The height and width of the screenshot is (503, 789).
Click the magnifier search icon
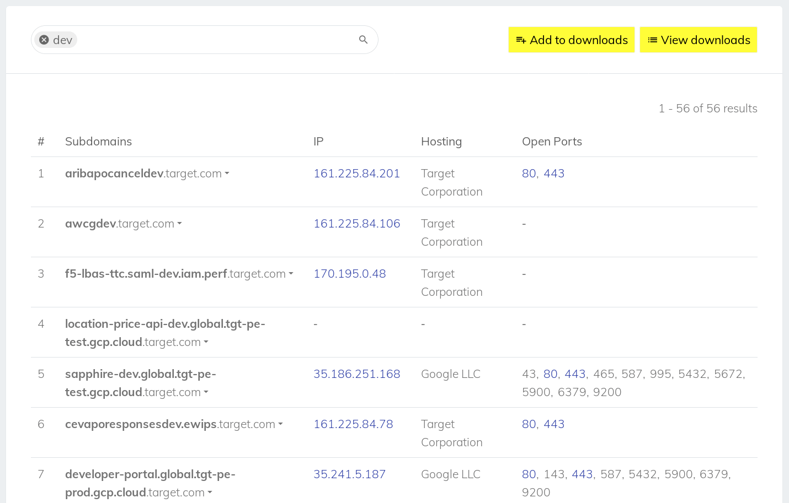pos(363,40)
